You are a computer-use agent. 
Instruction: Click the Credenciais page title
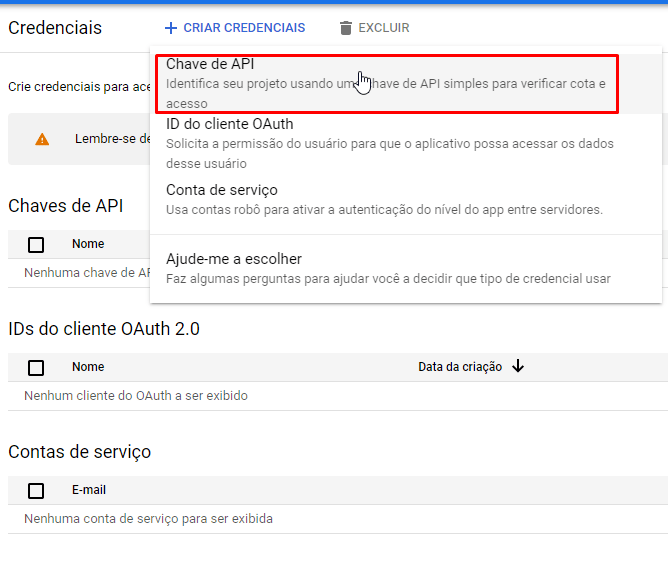[55, 28]
